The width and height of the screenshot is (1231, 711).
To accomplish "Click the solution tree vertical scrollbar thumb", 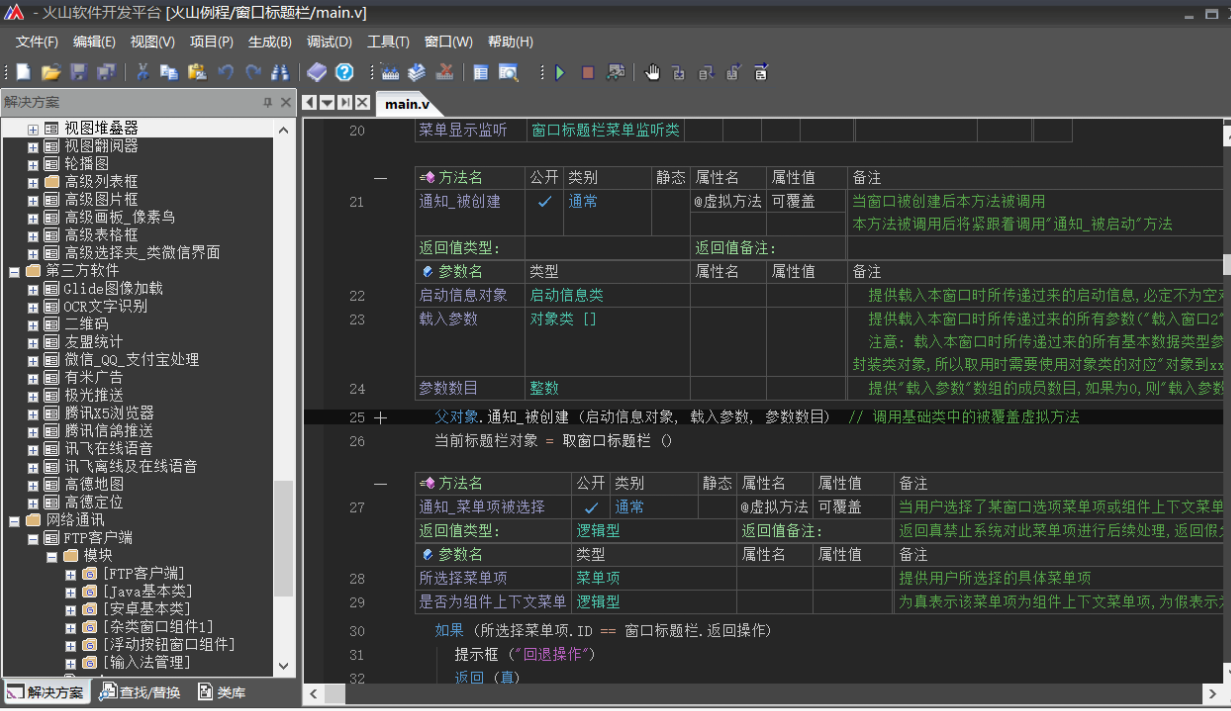I will pyautogui.click(x=284, y=537).
